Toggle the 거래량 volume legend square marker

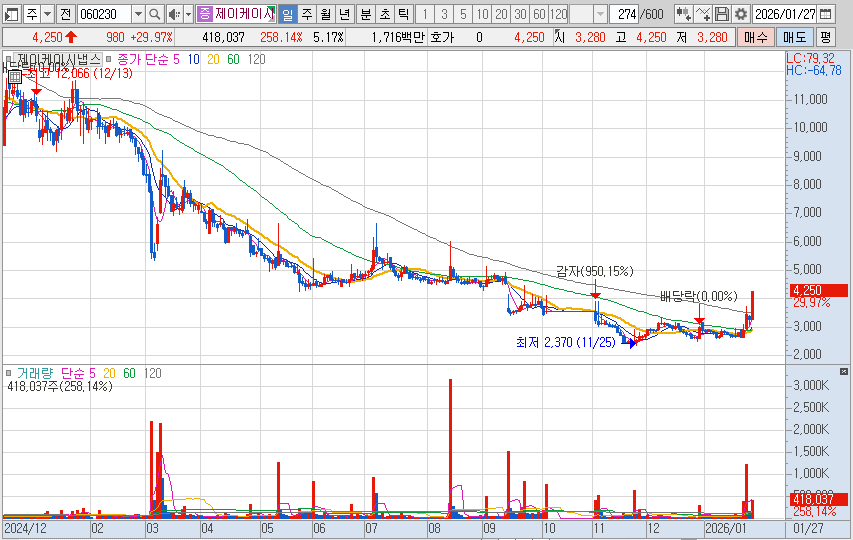[x=8, y=373]
